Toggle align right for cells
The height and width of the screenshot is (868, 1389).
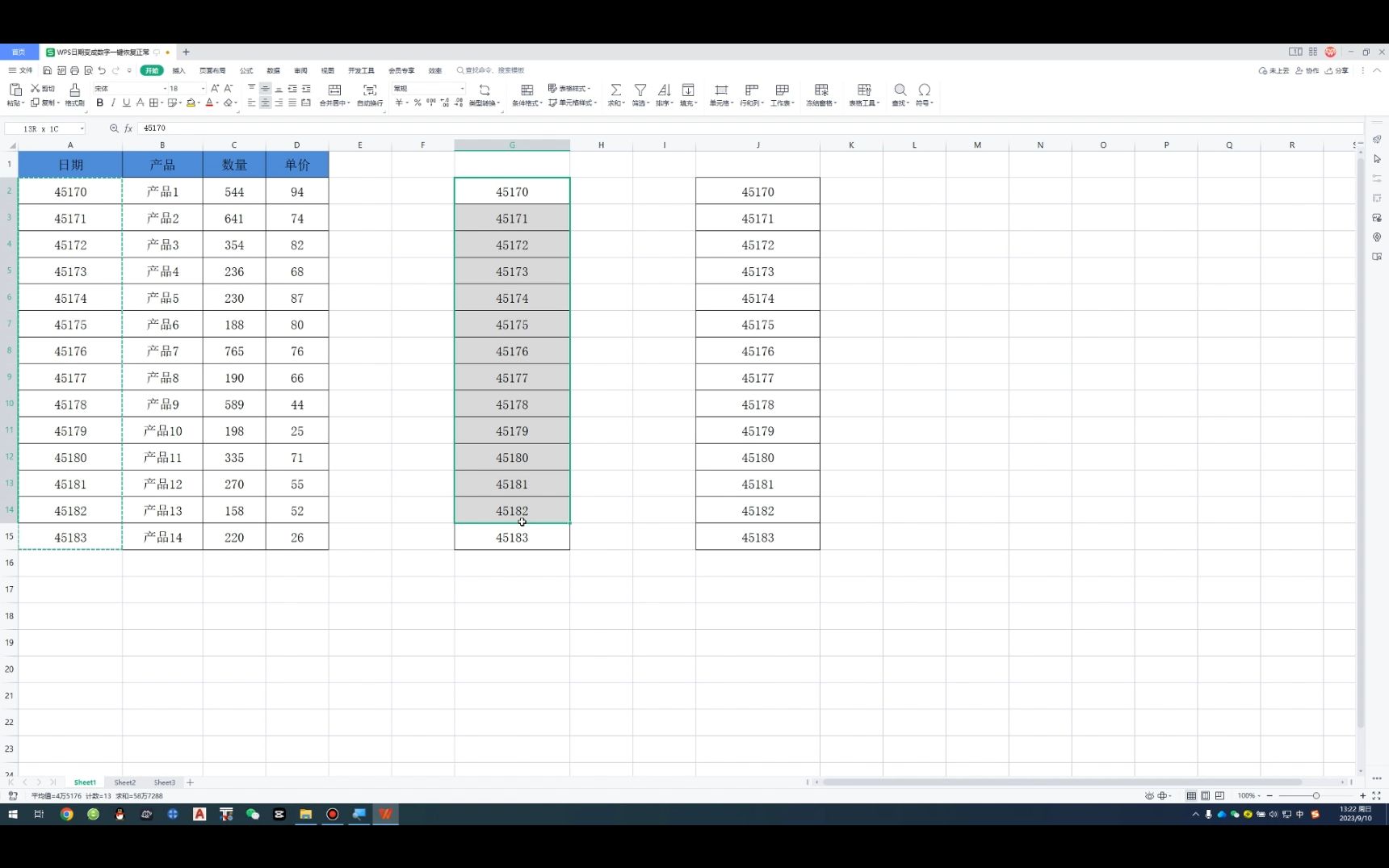click(x=279, y=103)
